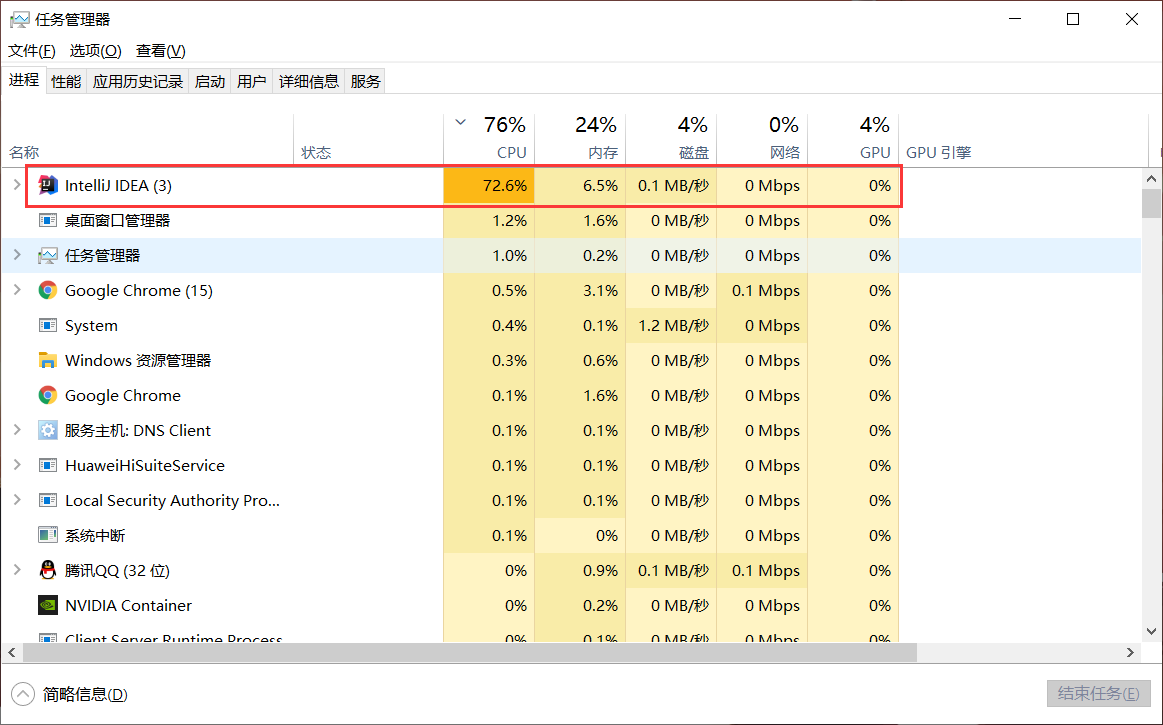Sort by the 磁盘 column header
The image size is (1163, 725).
(671, 139)
